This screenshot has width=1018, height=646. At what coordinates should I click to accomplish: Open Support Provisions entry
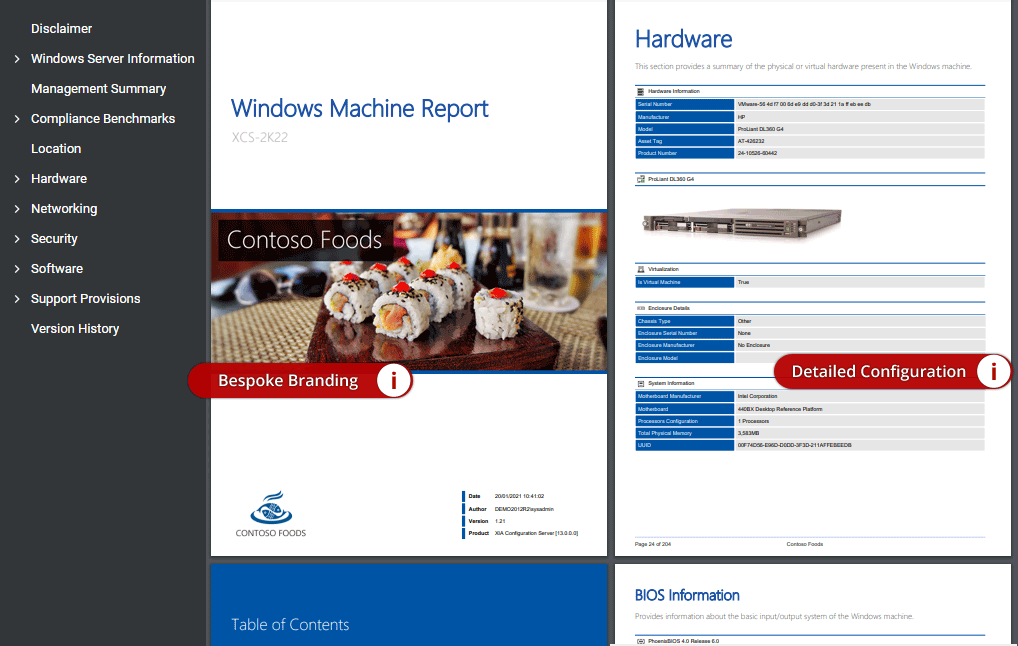tap(85, 299)
